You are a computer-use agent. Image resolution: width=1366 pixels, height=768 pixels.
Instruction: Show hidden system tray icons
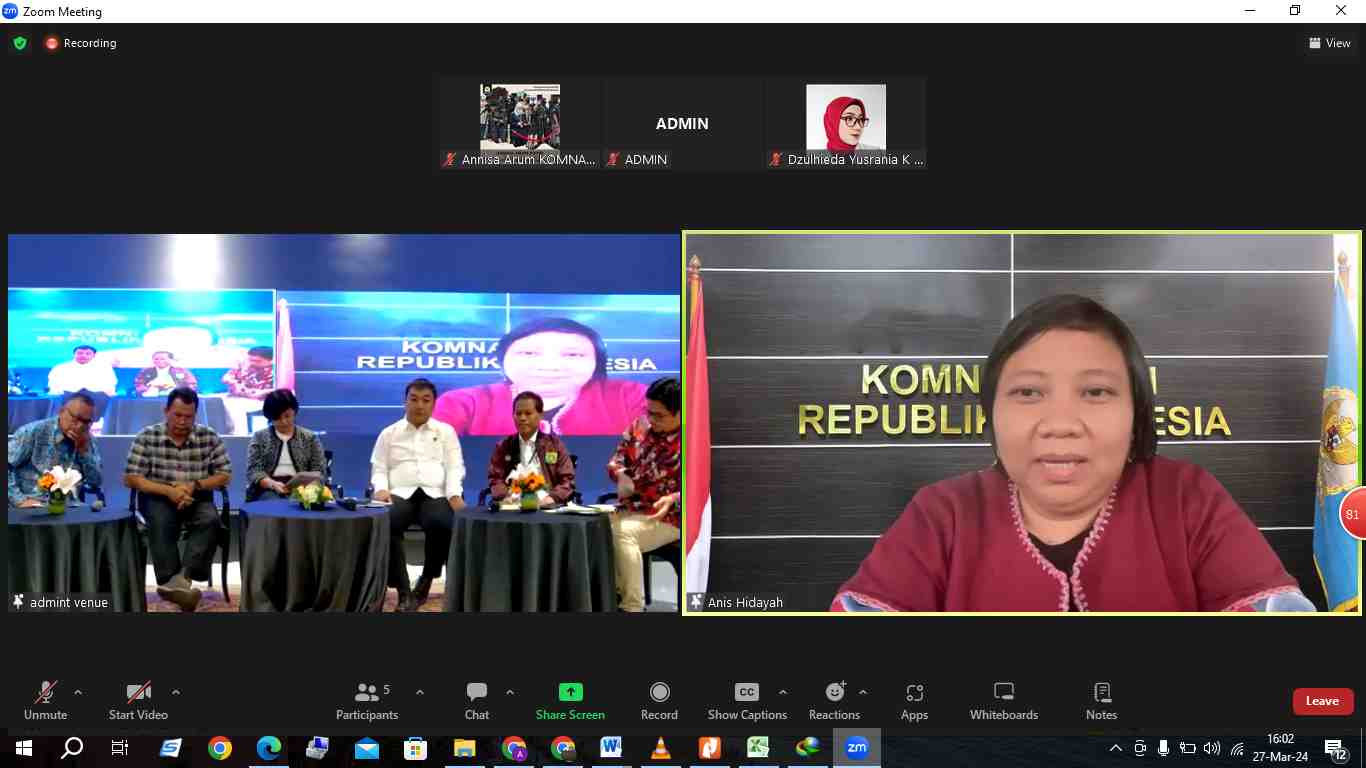pyautogui.click(x=1116, y=748)
